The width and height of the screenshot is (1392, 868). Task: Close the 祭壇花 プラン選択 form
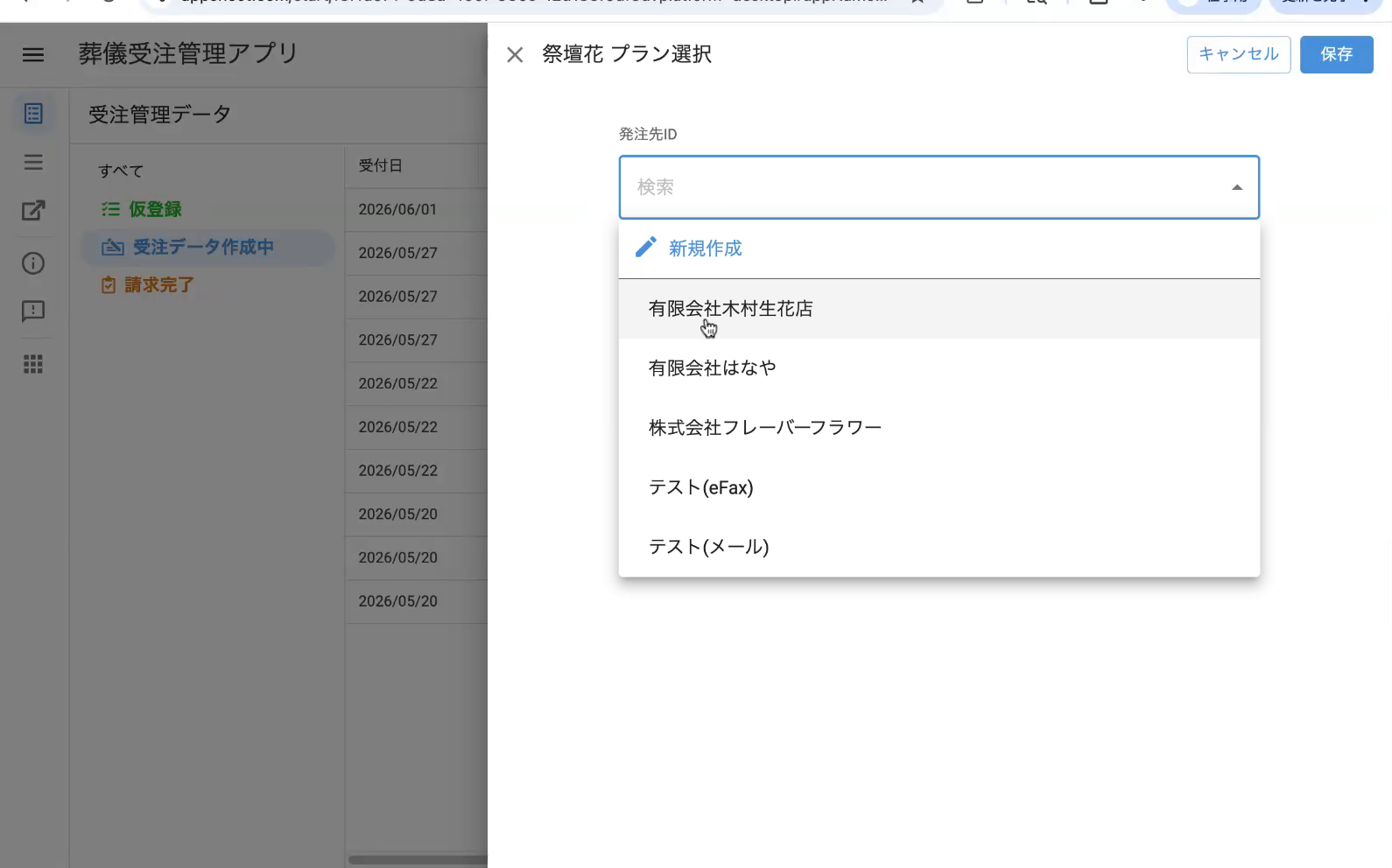[x=515, y=55]
